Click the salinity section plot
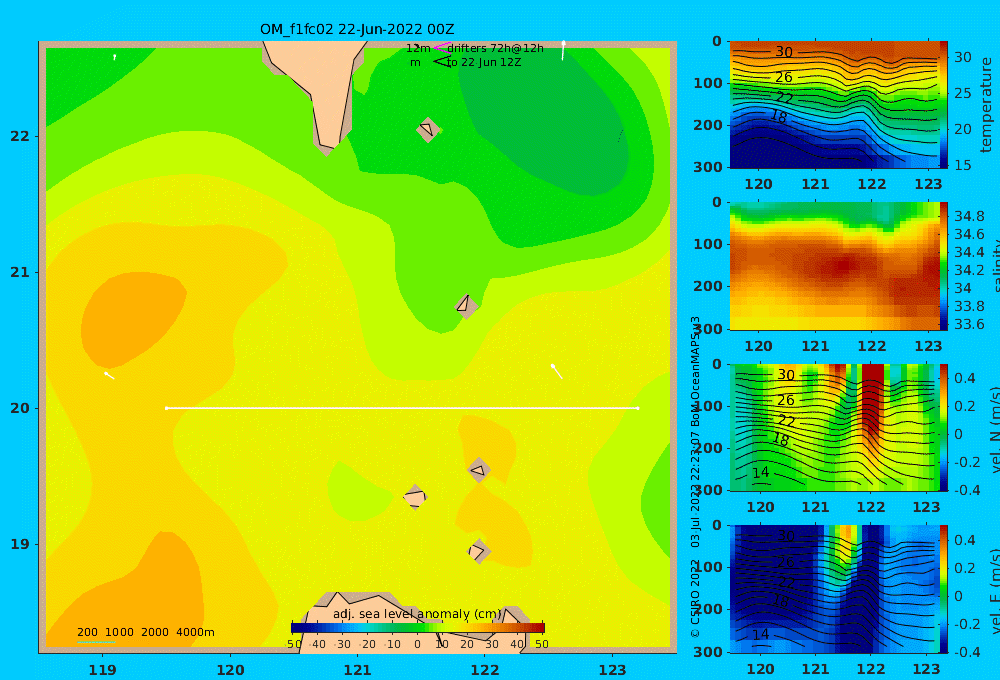This screenshot has width=1000, height=680. pos(835,266)
